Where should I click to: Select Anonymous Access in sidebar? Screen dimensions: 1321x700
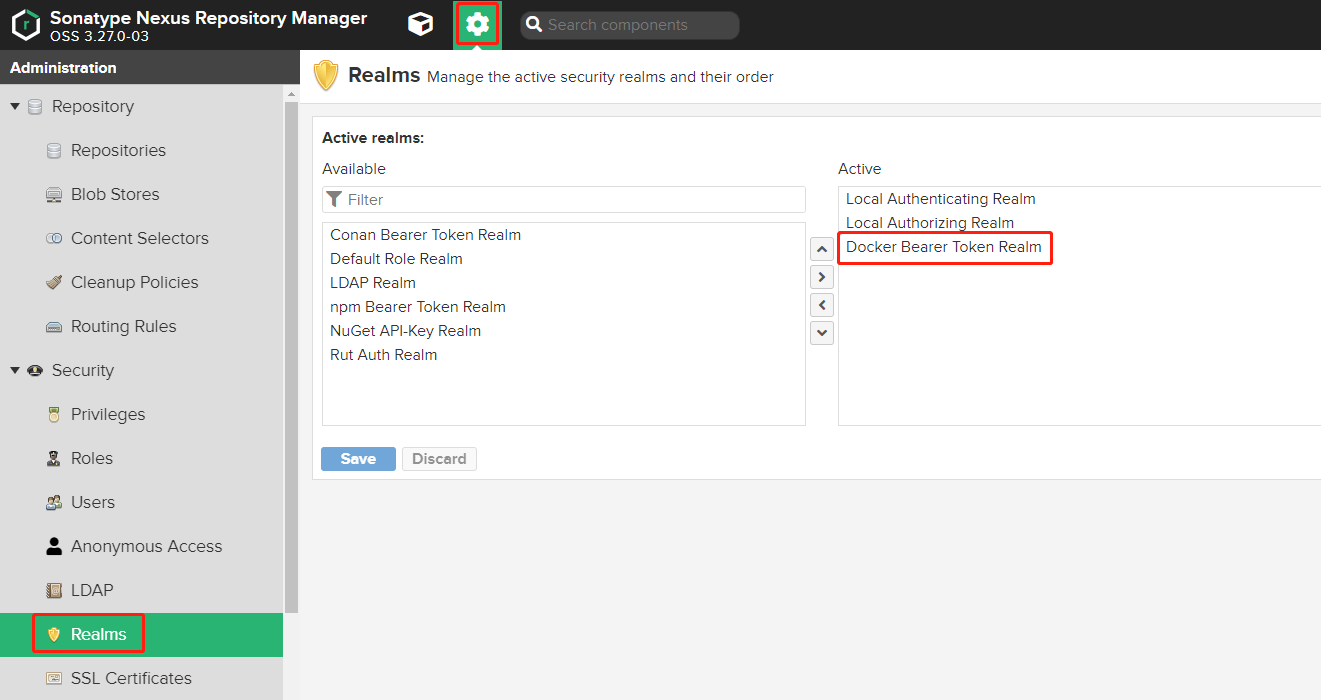146,546
